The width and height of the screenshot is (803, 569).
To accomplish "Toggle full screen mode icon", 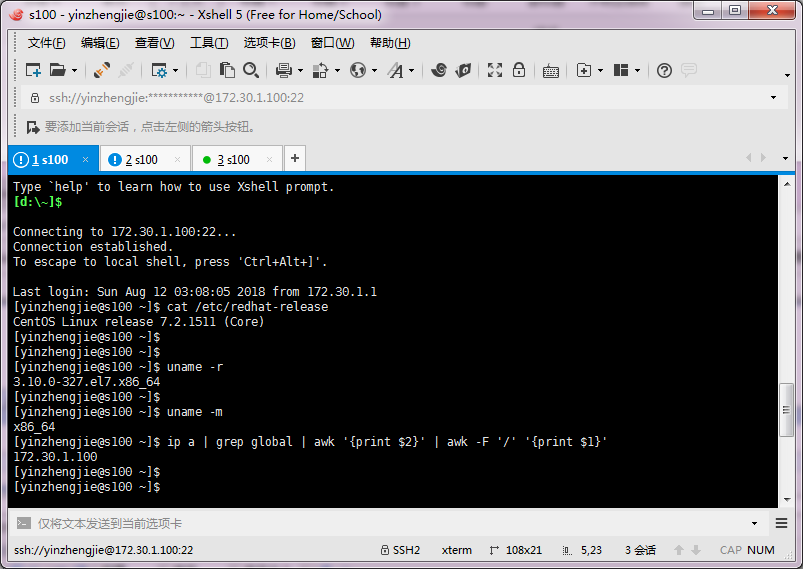I will click(x=495, y=70).
